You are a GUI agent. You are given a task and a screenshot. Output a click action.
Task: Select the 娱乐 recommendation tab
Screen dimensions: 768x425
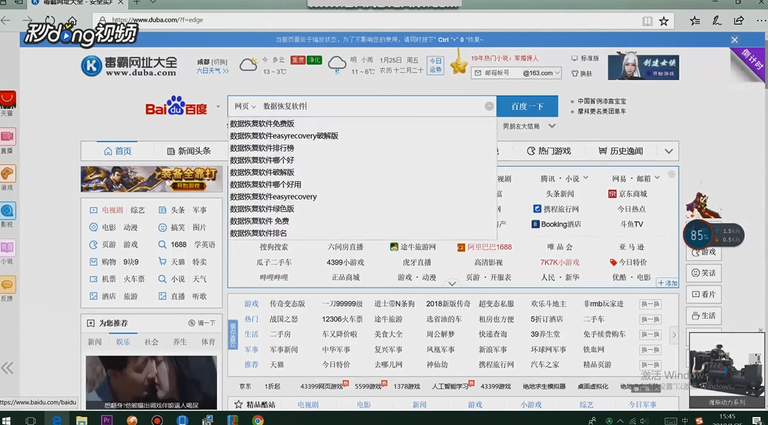click(123, 342)
